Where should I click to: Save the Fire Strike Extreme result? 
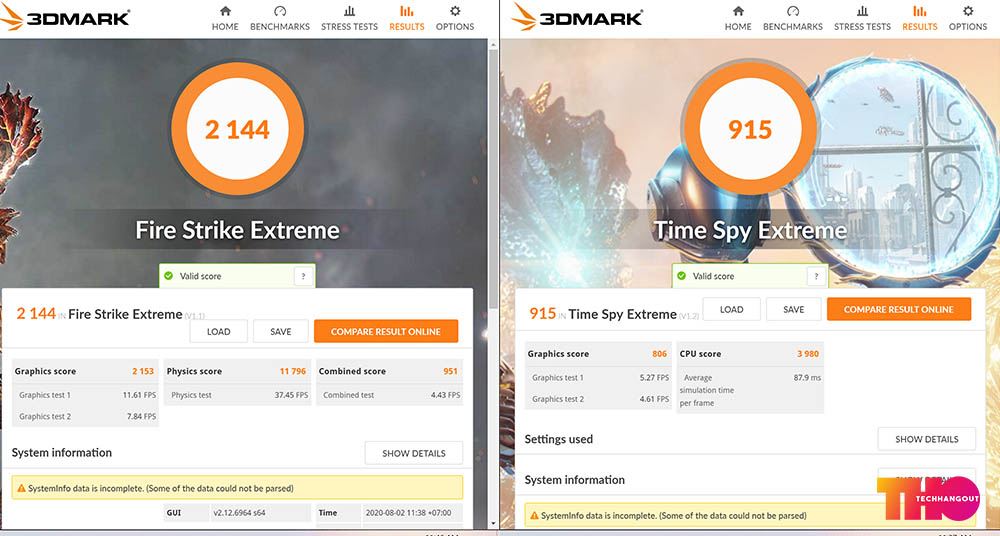click(x=281, y=331)
